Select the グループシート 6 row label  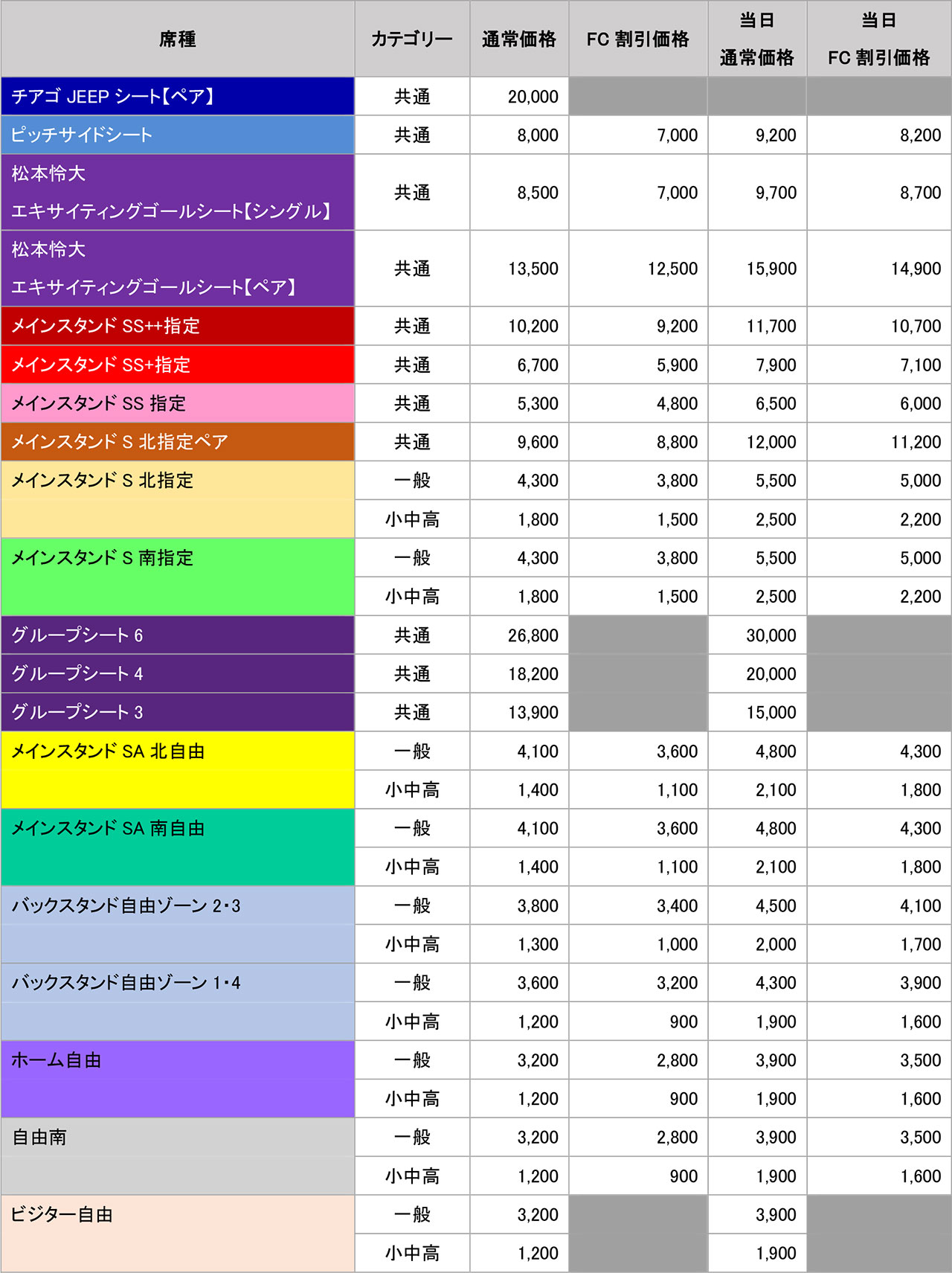coord(178,635)
